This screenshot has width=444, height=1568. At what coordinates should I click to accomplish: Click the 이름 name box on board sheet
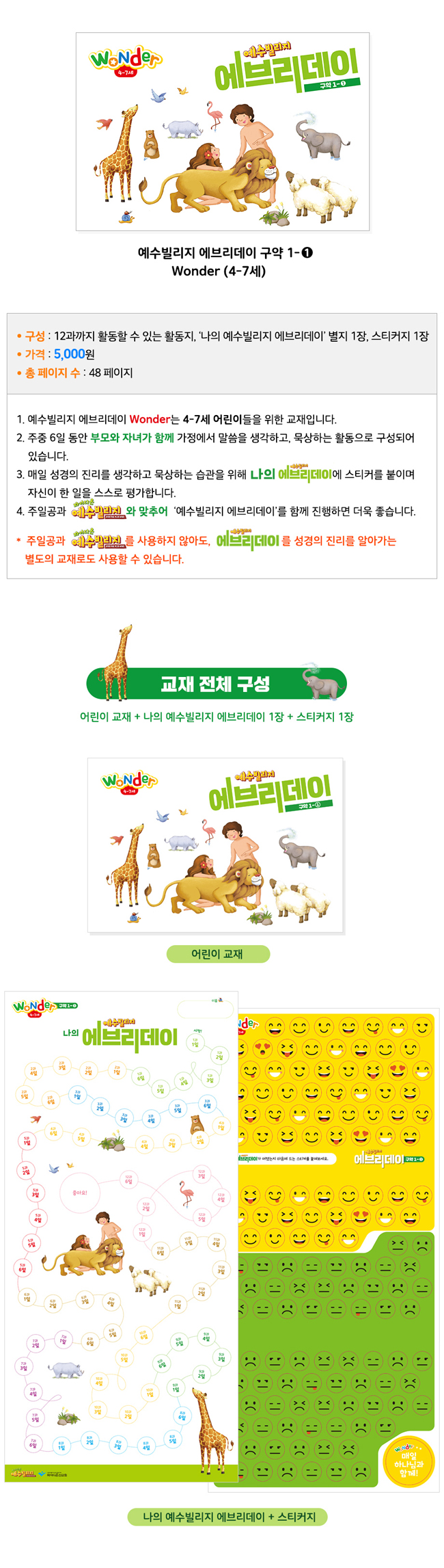click(205, 1009)
